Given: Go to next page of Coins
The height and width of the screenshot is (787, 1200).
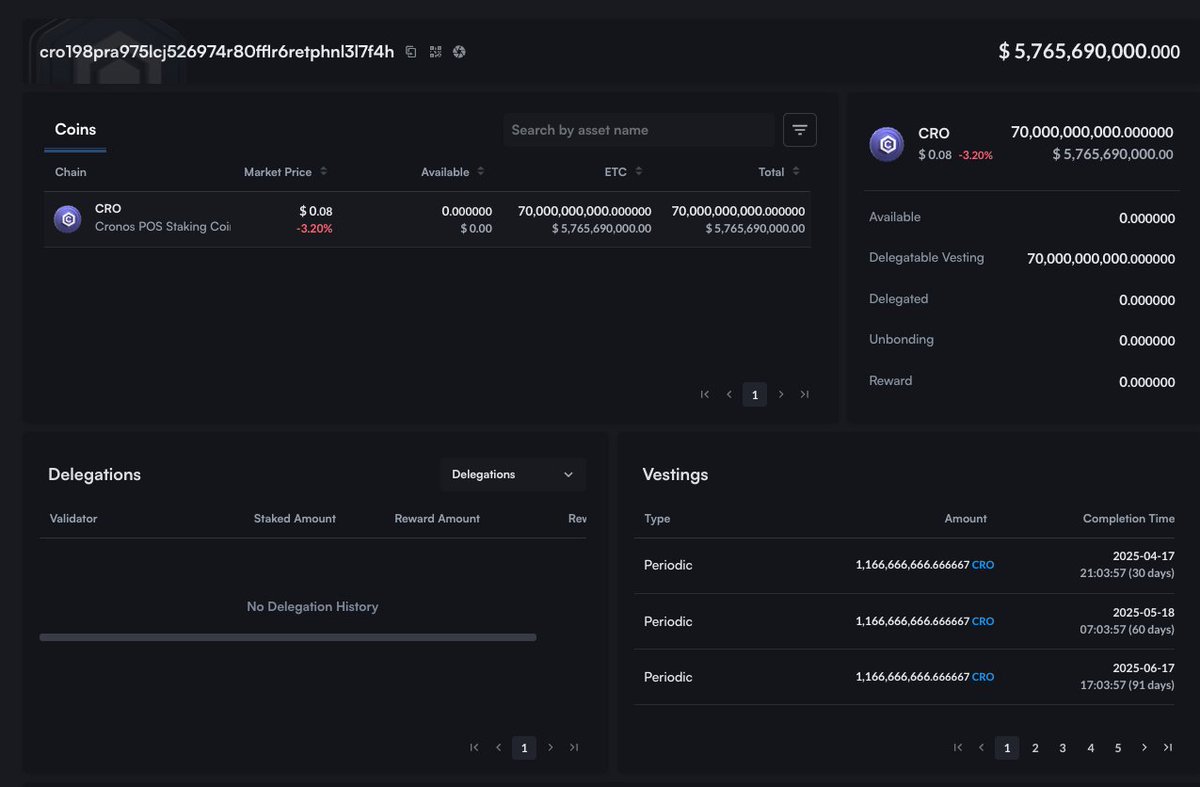Looking at the screenshot, I should click(x=781, y=395).
